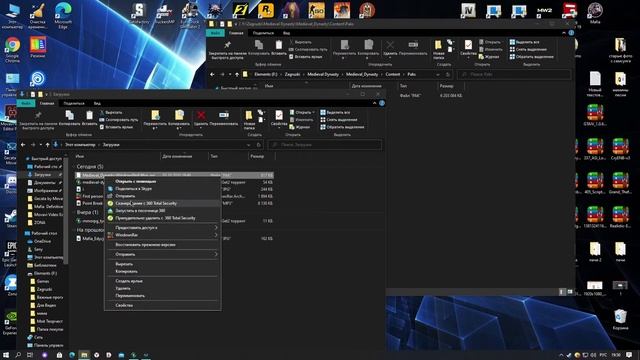Open address history dropdown in Downloads window
This screenshot has height=360, width=640.
click(248, 145)
